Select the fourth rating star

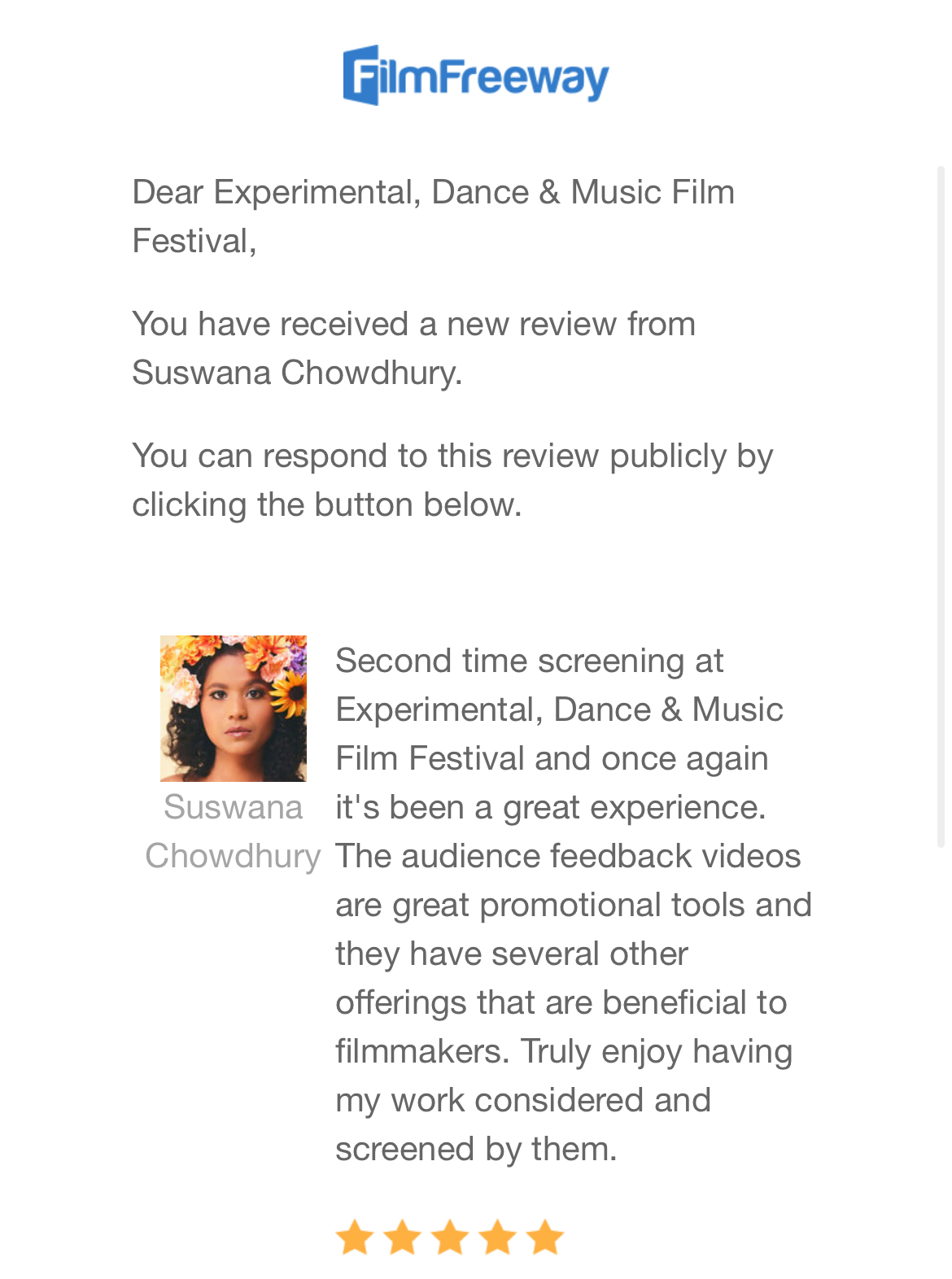(497, 1238)
